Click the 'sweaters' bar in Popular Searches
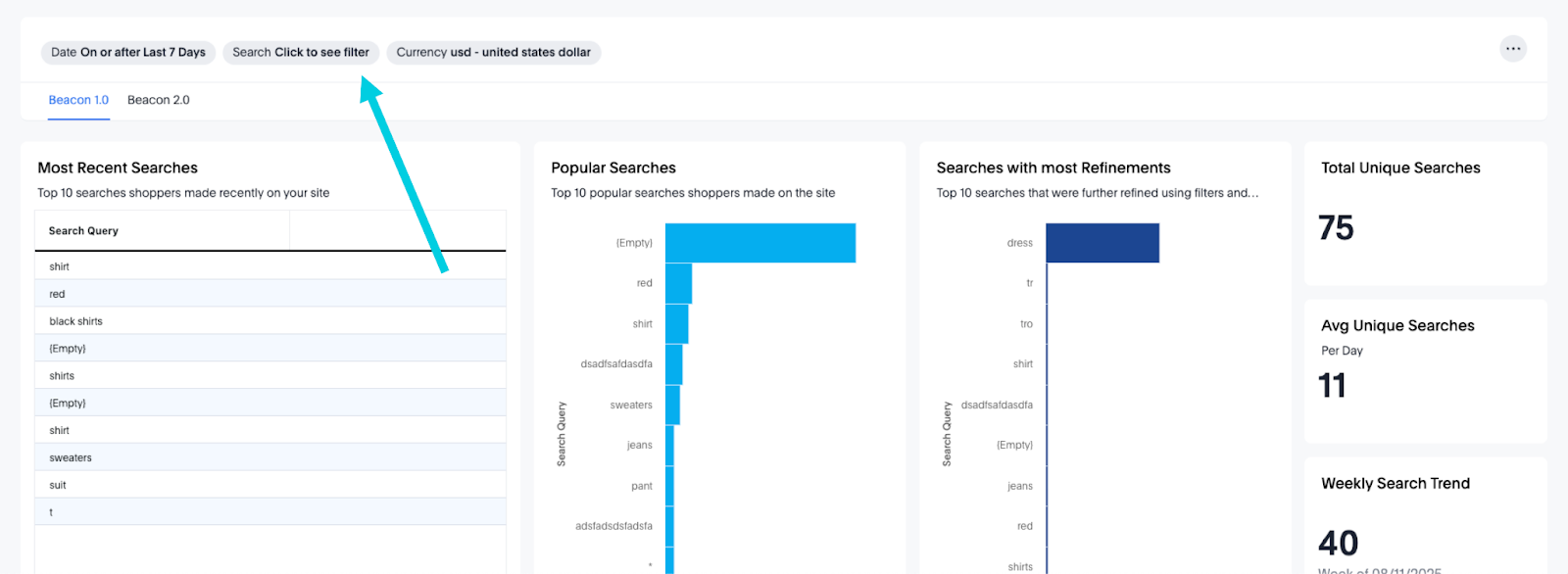The width and height of the screenshot is (1568, 574). [x=672, y=405]
